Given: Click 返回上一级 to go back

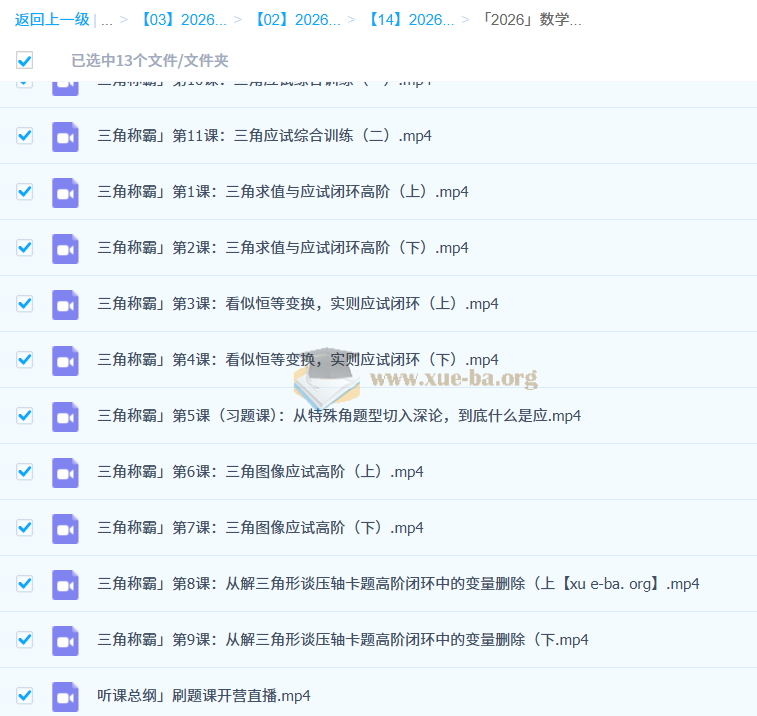Looking at the screenshot, I should tap(52, 20).
